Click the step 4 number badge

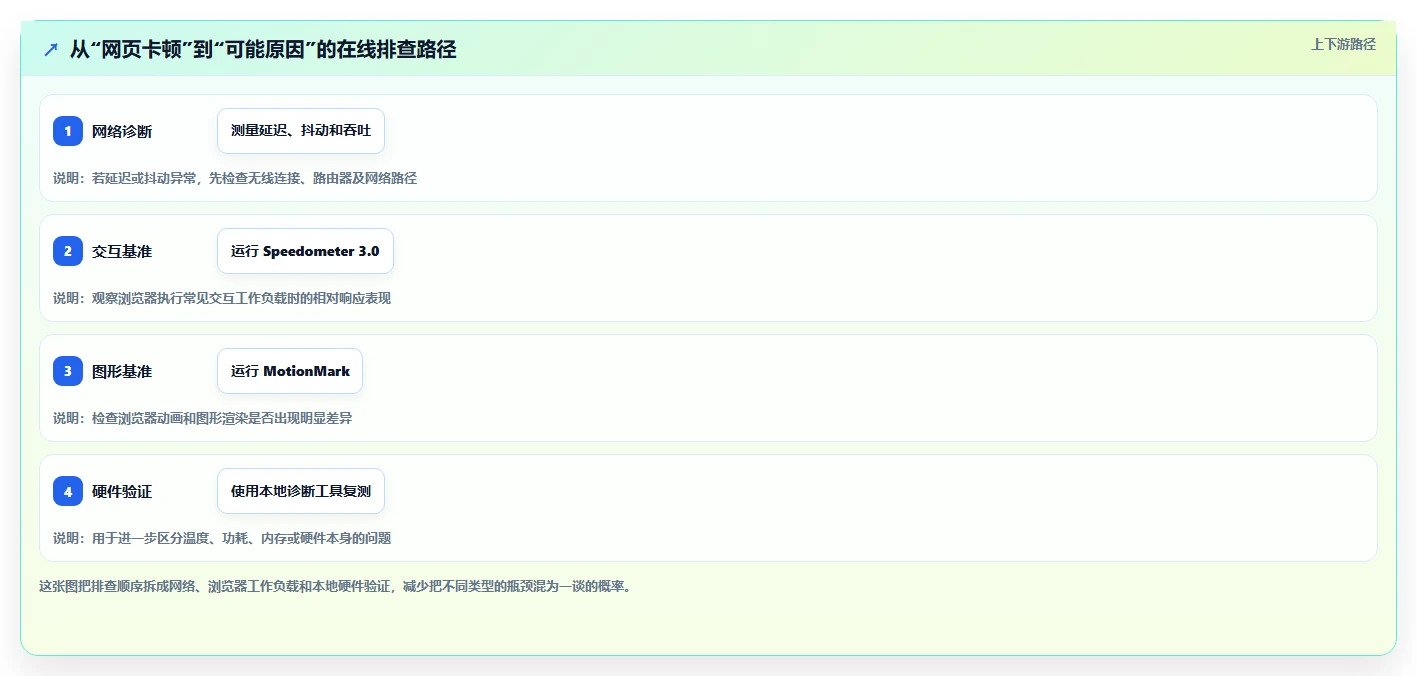[68, 491]
